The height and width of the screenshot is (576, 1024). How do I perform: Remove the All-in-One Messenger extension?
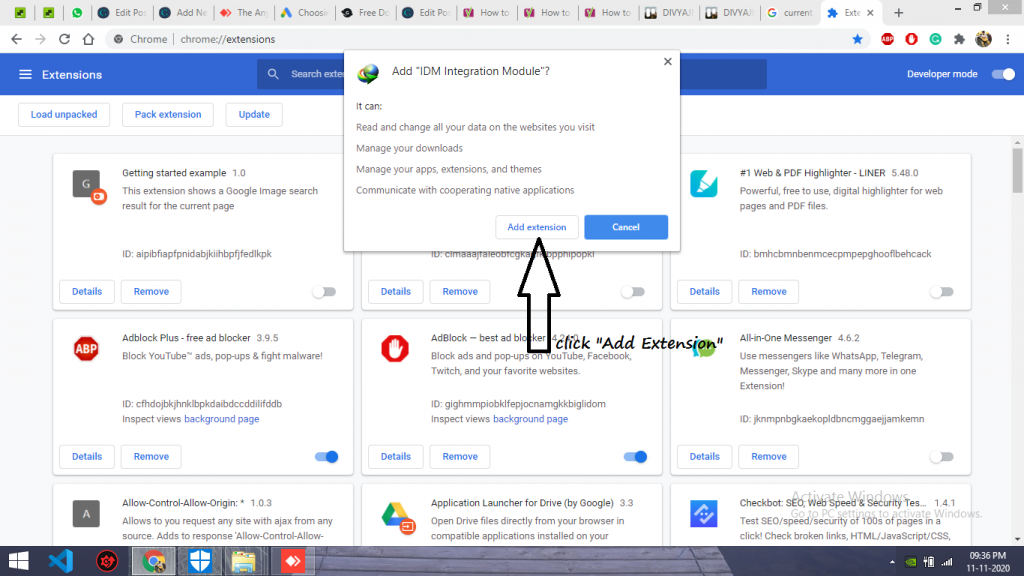pyautogui.click(x=769, y=456)
